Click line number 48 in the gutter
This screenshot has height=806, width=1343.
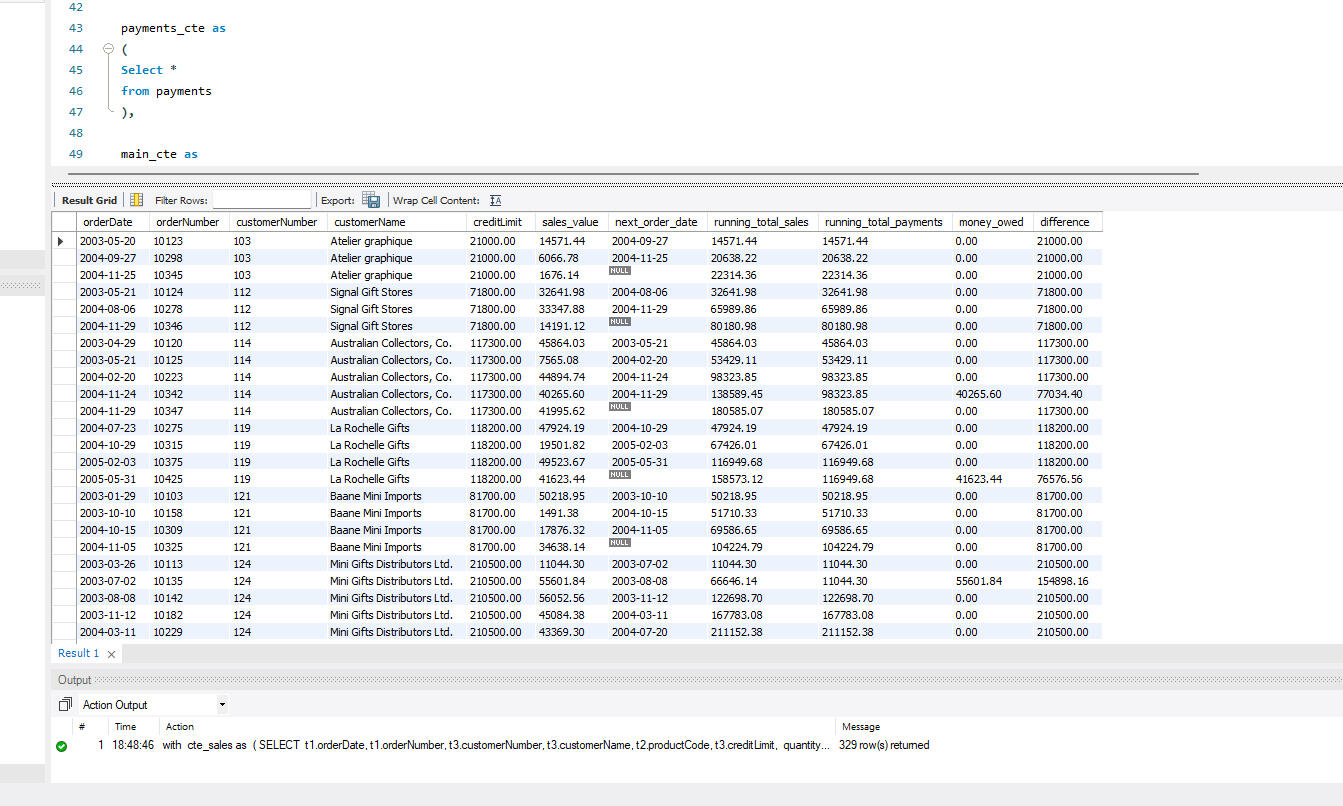click(76, 133)
